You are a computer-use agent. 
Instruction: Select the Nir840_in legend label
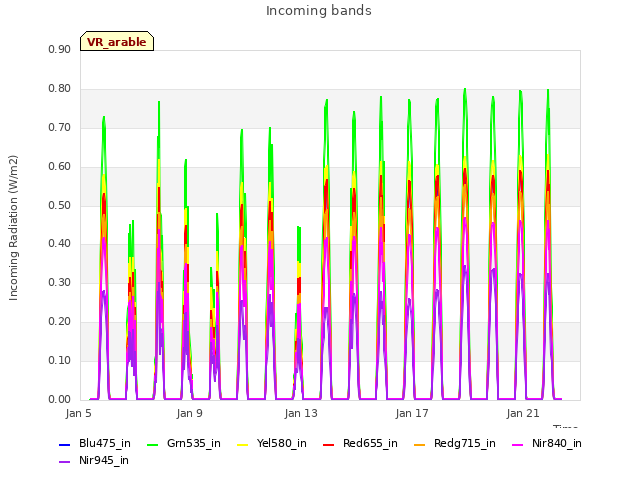[557, 444]
